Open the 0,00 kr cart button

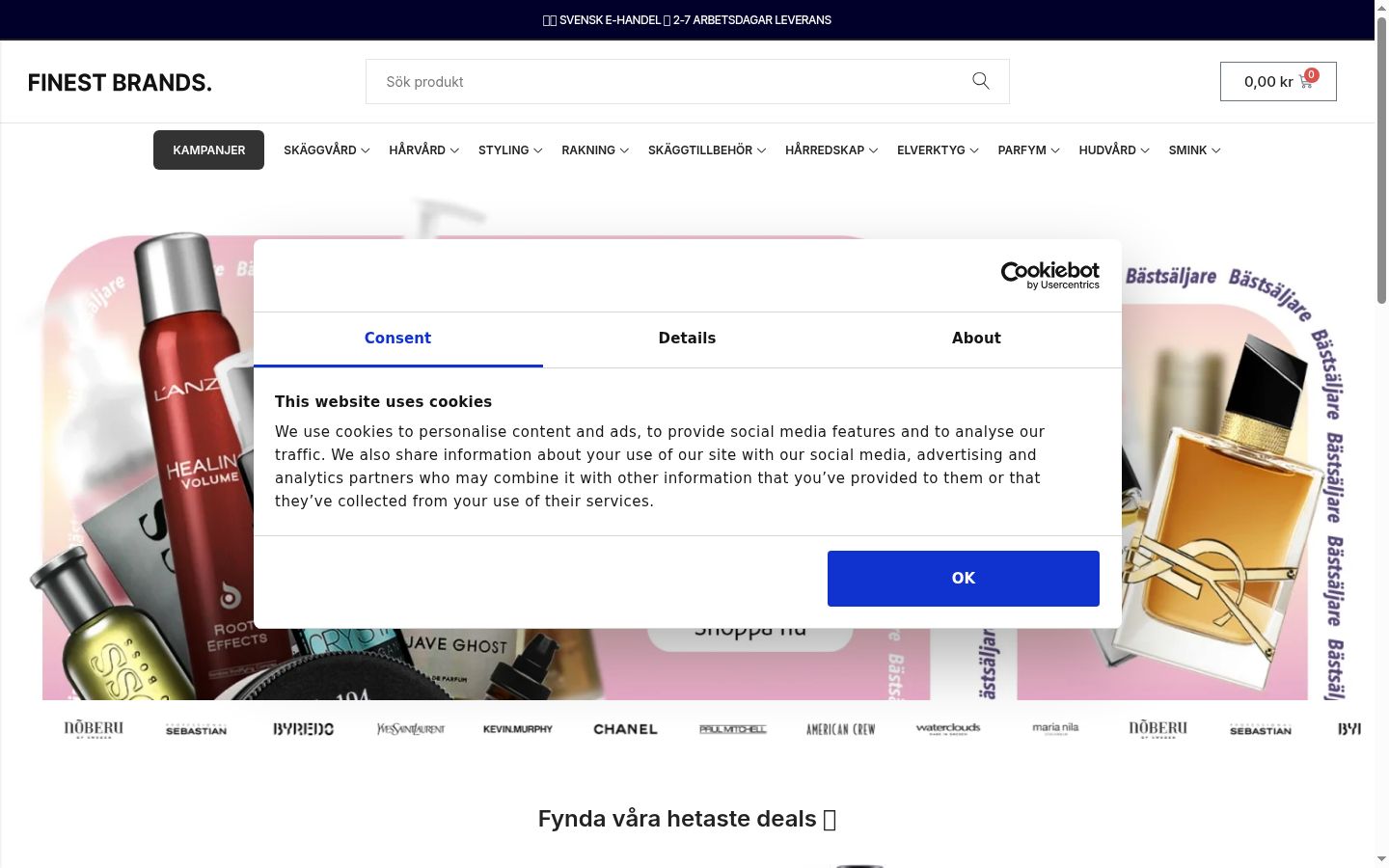pyautogui.click(x=1278, y=82)
